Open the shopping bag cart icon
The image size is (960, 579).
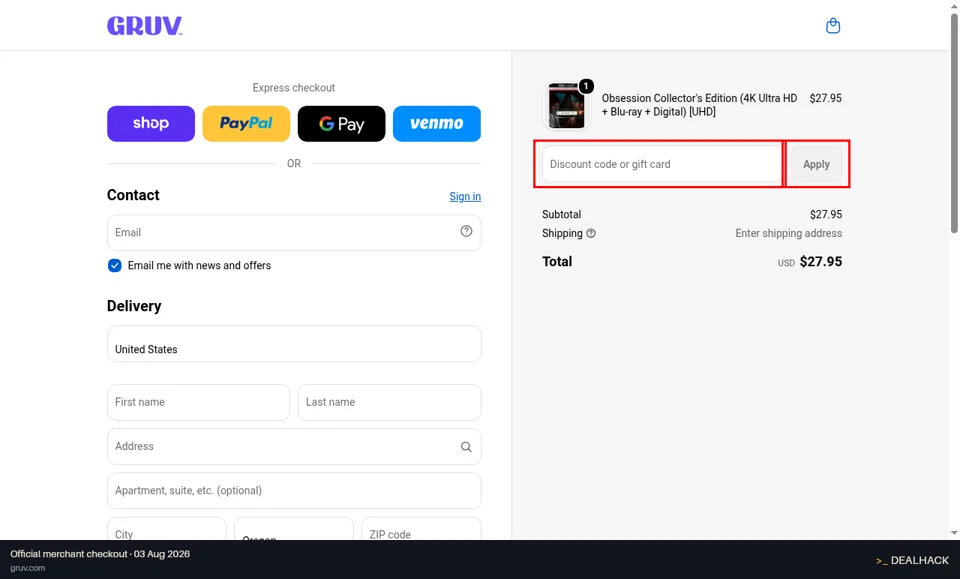pyautogui.click(x=833, y=26)
